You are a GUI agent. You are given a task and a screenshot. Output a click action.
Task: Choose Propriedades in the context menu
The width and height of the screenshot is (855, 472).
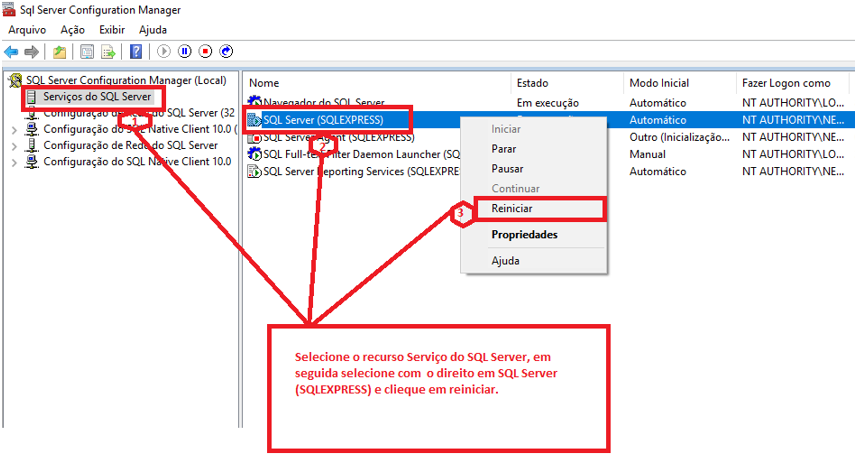[524, 235]
